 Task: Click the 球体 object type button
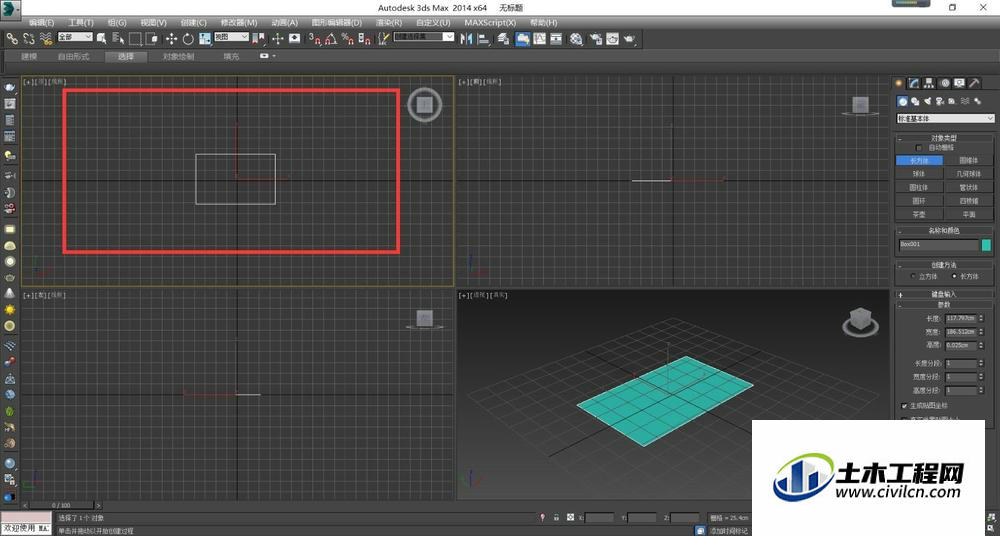pos(919,174)
